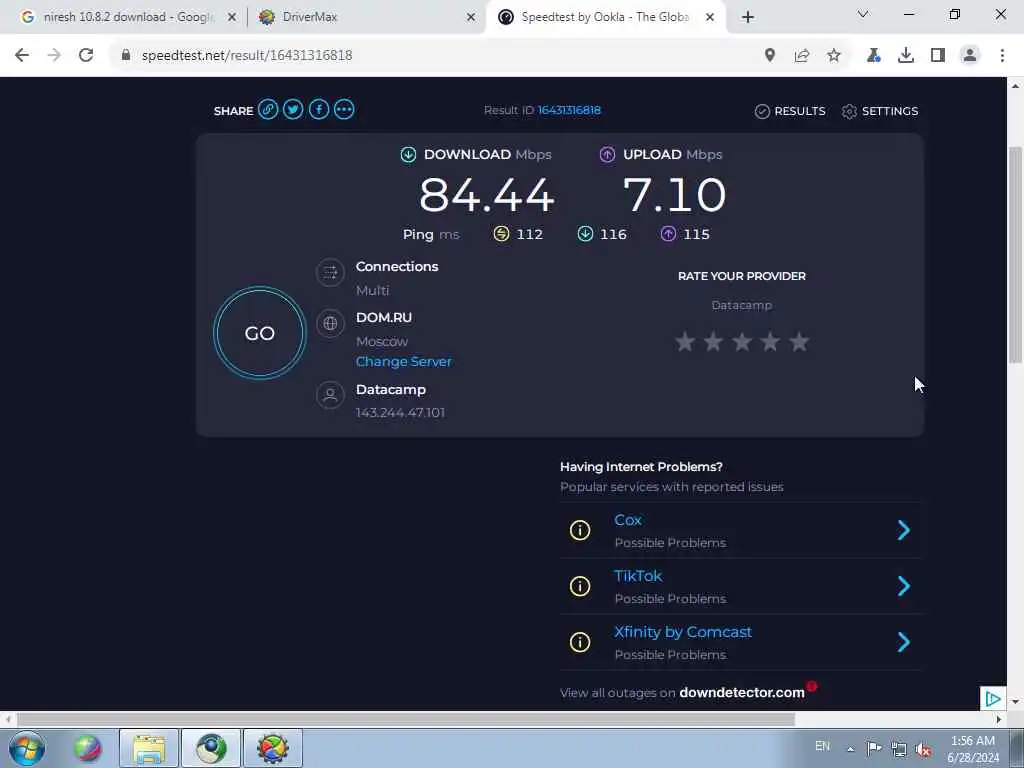Open a new browser tab
1024x768 pixels.
tap(748, 17)
